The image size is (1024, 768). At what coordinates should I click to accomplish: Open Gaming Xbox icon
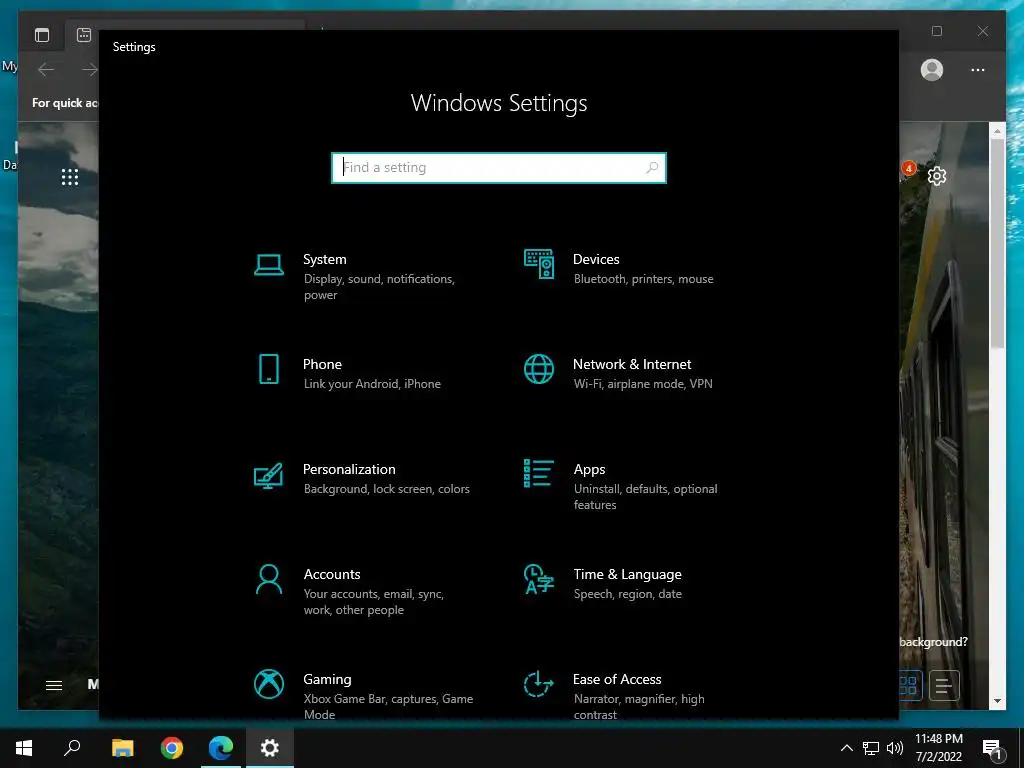(268, 684)
